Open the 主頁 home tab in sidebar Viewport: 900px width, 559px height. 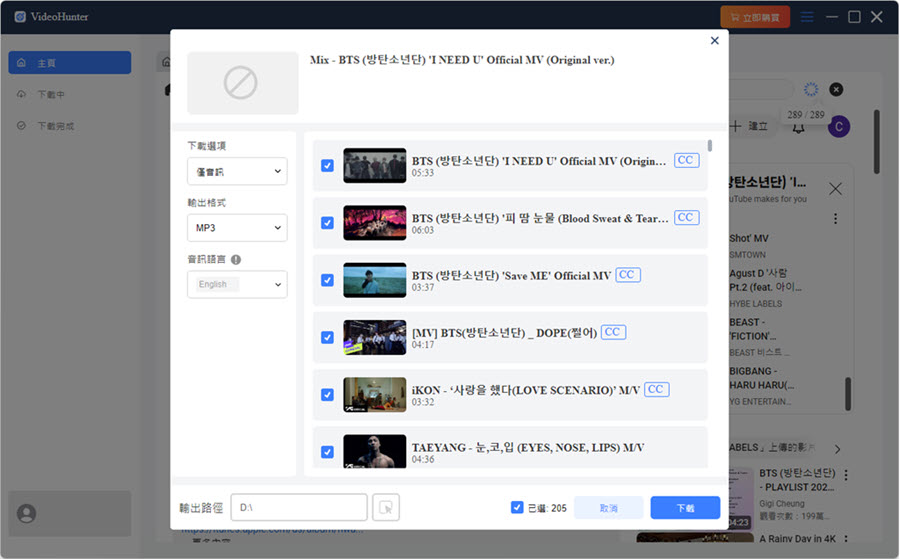69,63
